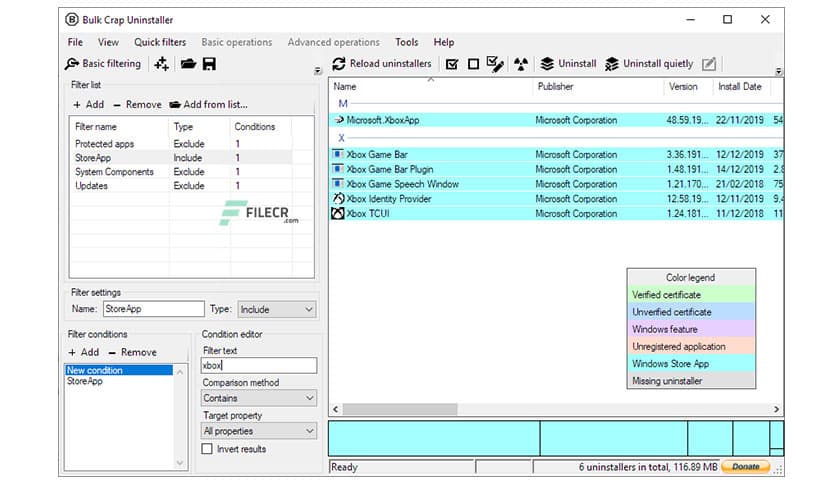This screenshot has width=836, height=484.
Task: Deselect all with the empty box icon
Action: click(473, 64)
